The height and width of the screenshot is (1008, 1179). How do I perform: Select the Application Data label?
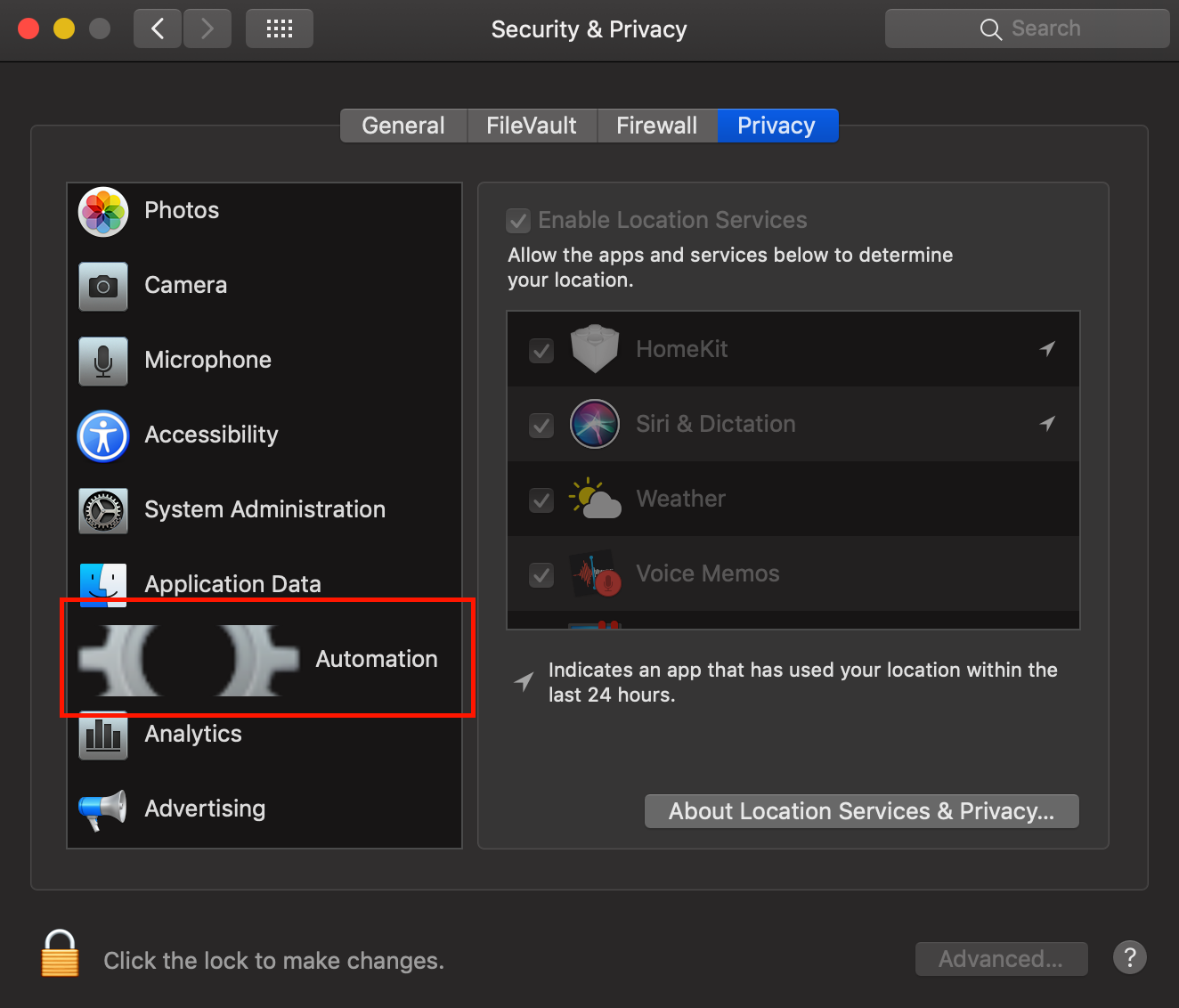click(233, 584)
